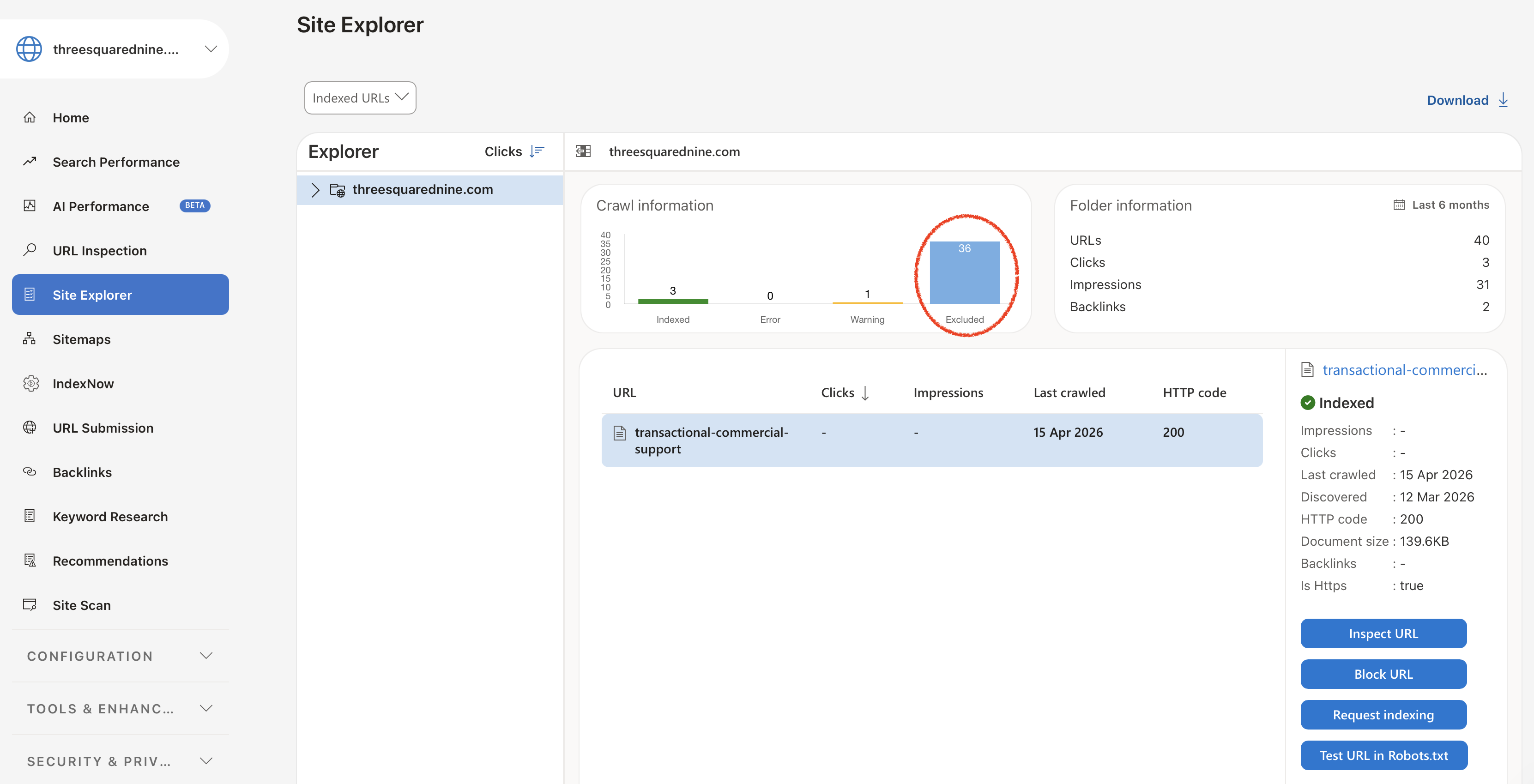Click Last 6 months text
Screen dimensions: 1534x784
pyautogui.click(x=1450, y=205)
